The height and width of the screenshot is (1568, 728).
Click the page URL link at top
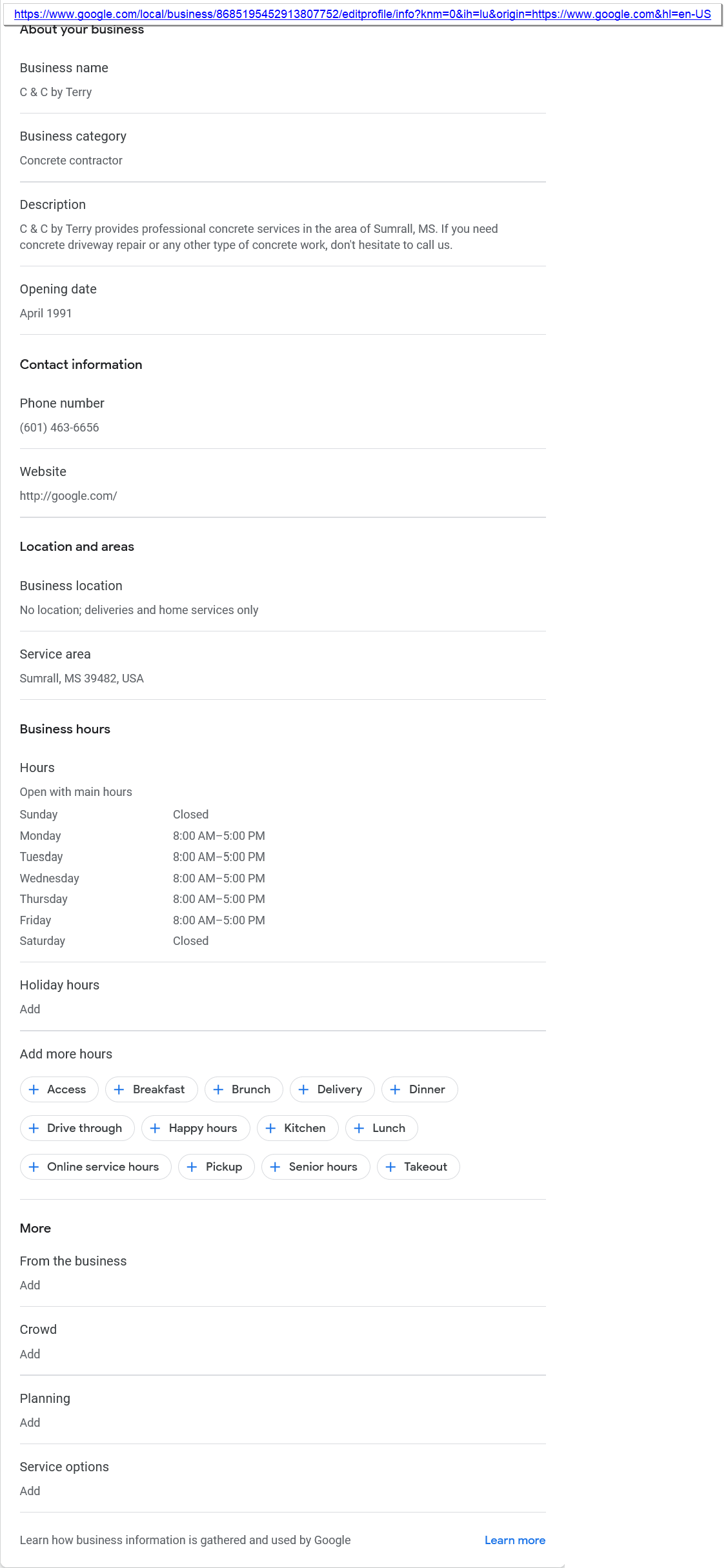click(x=362, y=14)
